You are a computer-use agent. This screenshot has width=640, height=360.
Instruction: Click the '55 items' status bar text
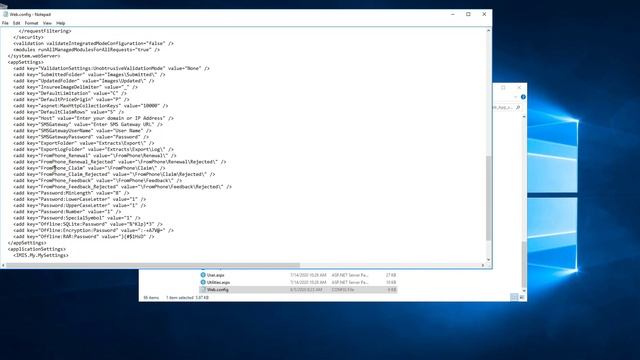pos(151,298)
